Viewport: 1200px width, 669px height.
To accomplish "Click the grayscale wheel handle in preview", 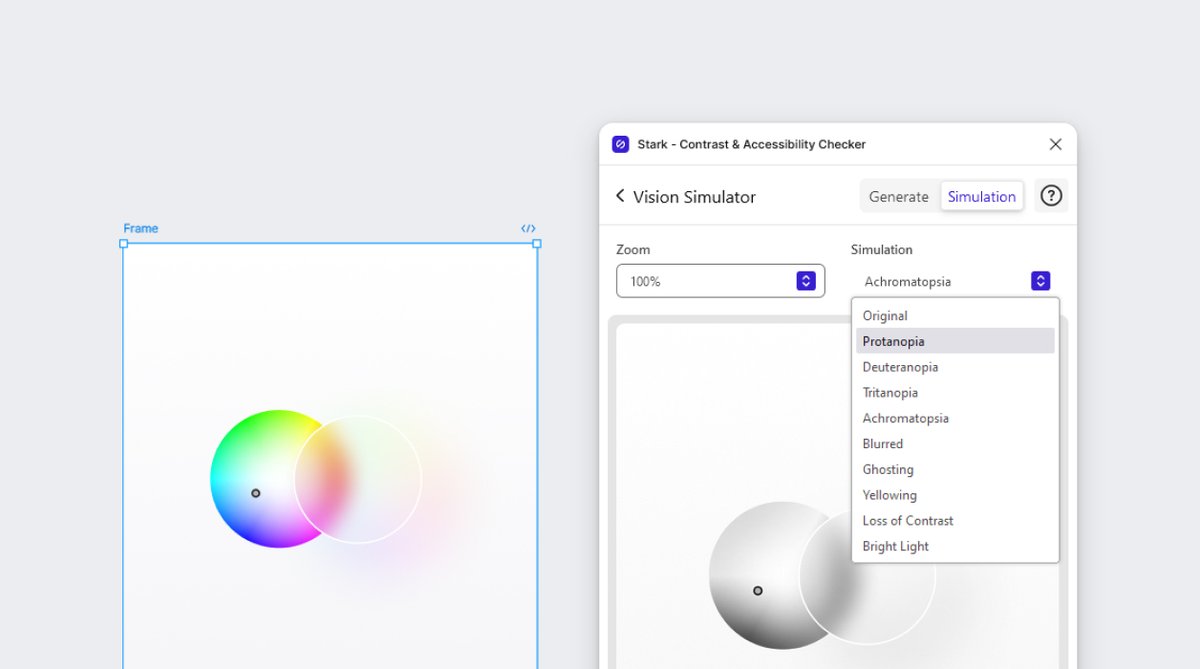I will click(x=758, y=591).
